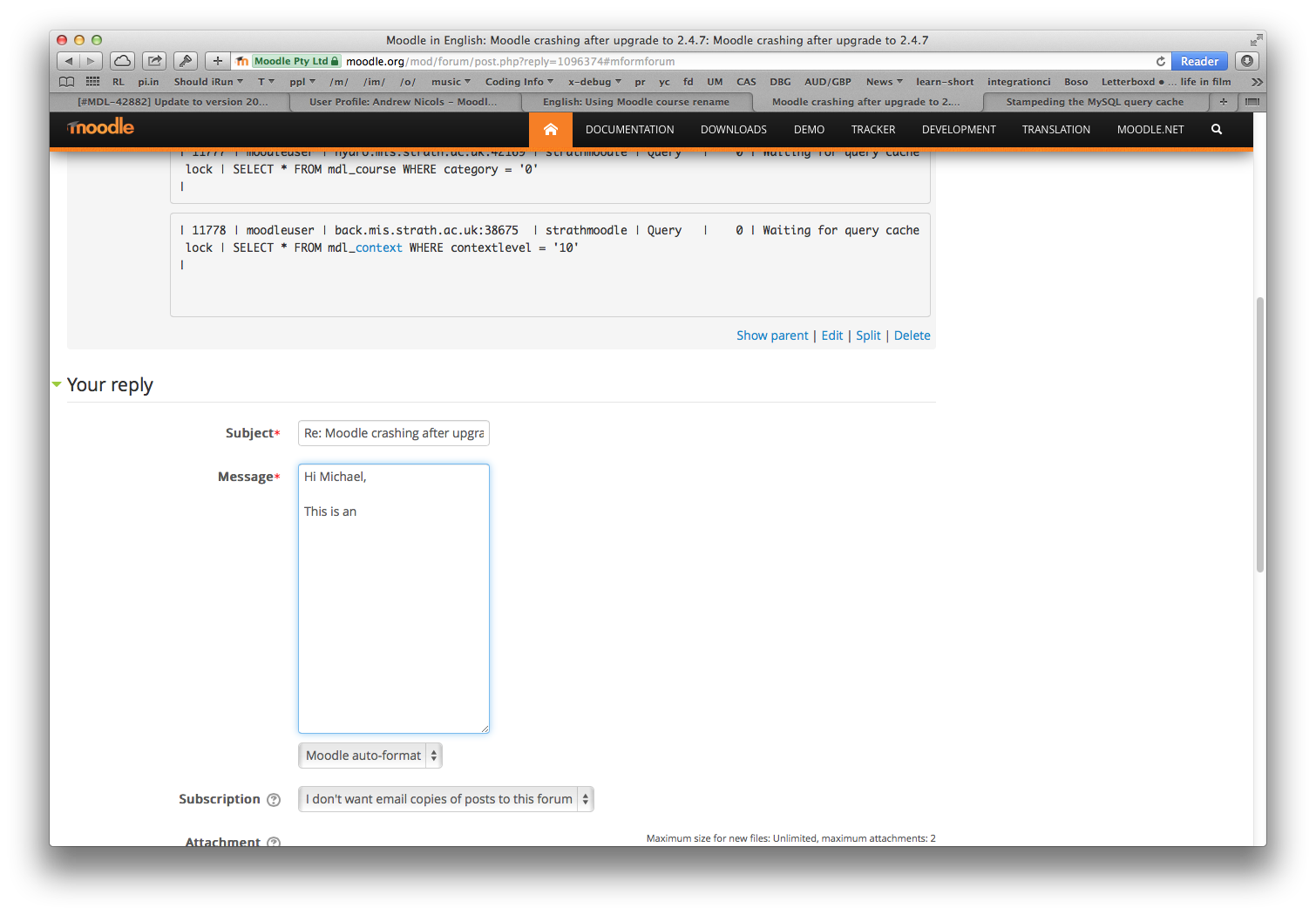
Task: Show all tabs icon at tab bar end
Action: coord(1252,102)
